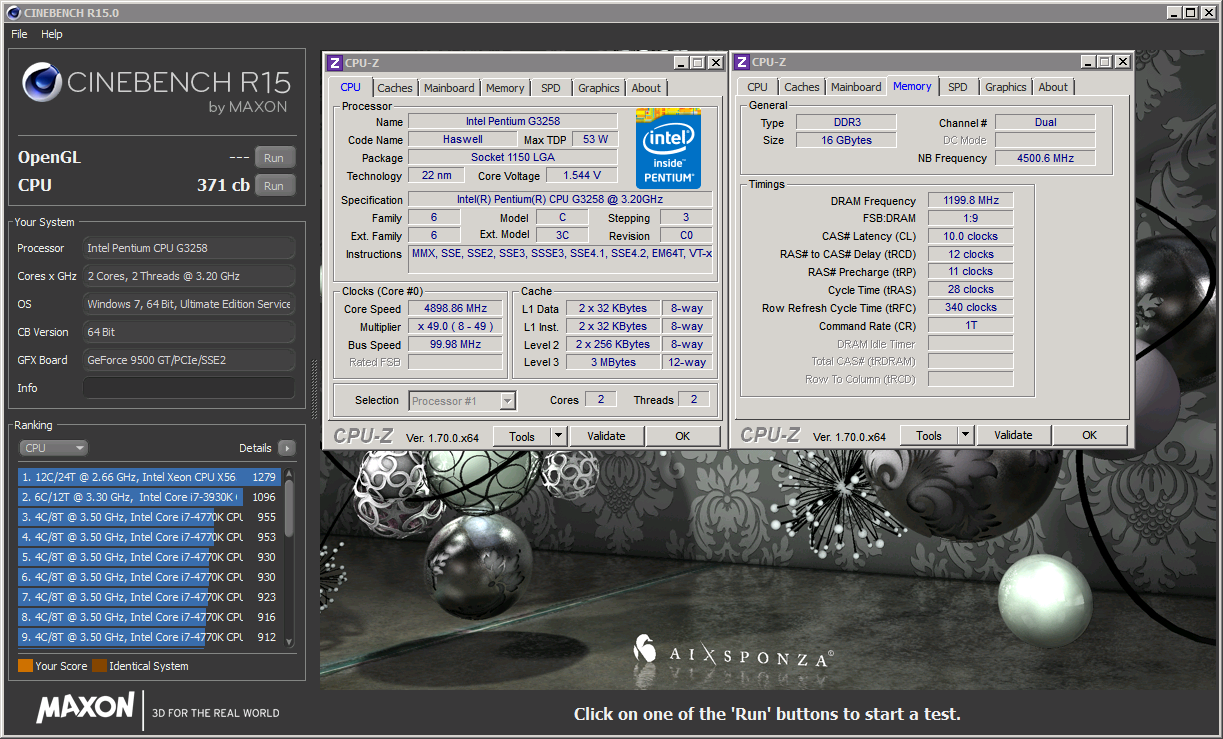Switch to Caches tab in right CPU-Z
This screenshot has height=739, width=1223.
coord(802,87)
